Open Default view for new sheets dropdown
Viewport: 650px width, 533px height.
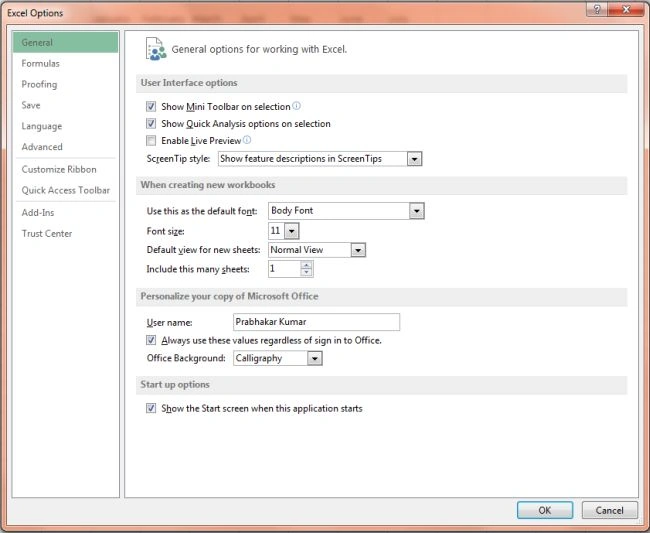click(x=358, y=250)
